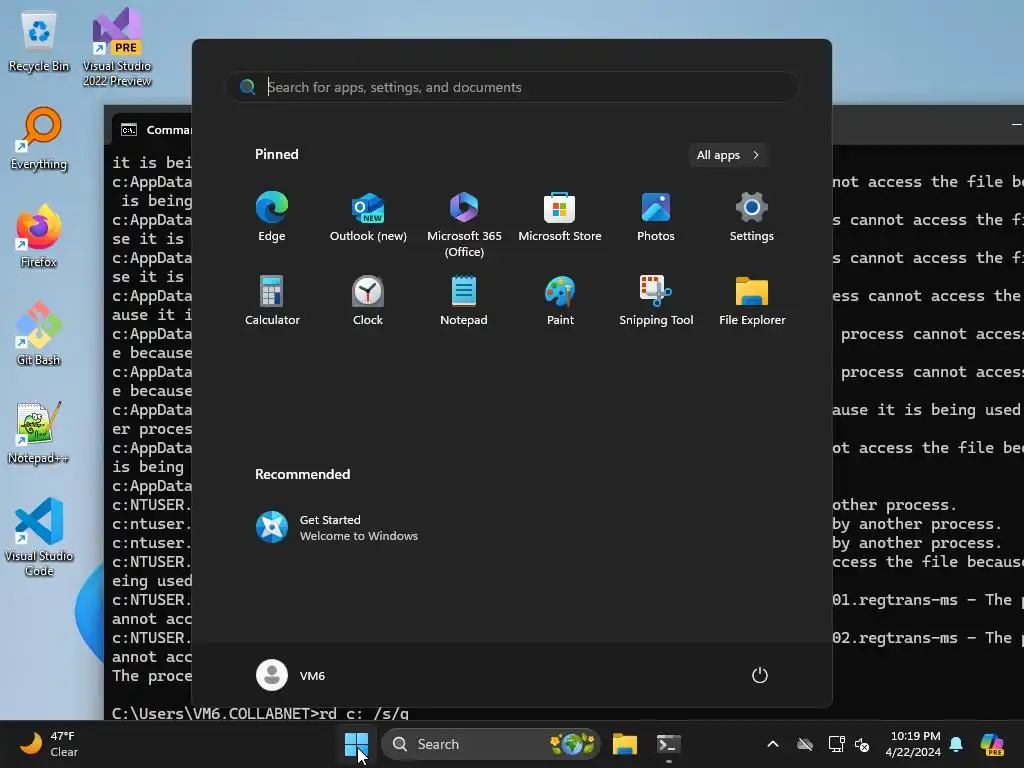Launch Calculator pinned app
This screenshot has width=1024, height=768.
pyautogui.click(x=272, y=300)
